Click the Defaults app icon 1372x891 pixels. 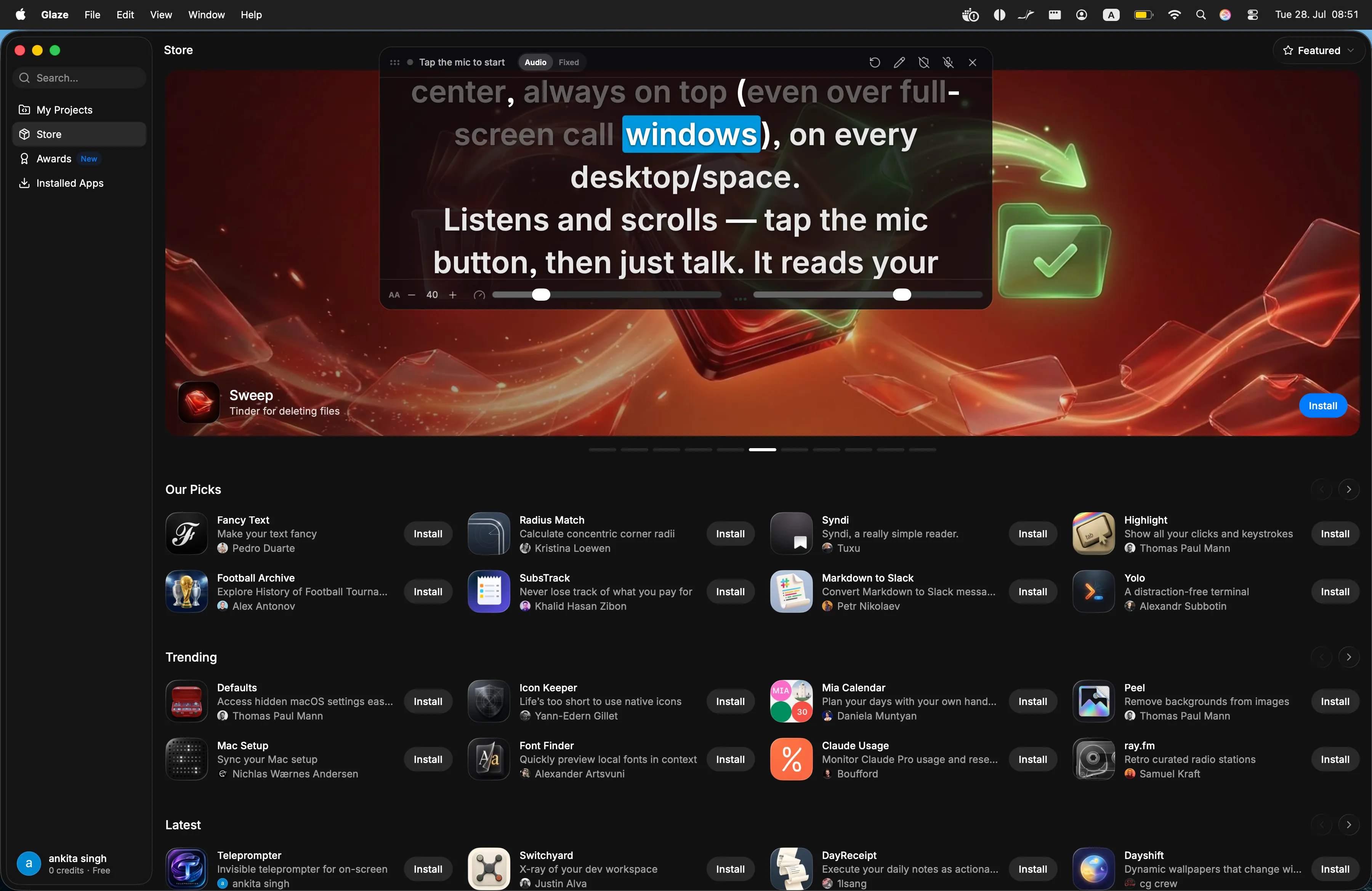point(186,701)
